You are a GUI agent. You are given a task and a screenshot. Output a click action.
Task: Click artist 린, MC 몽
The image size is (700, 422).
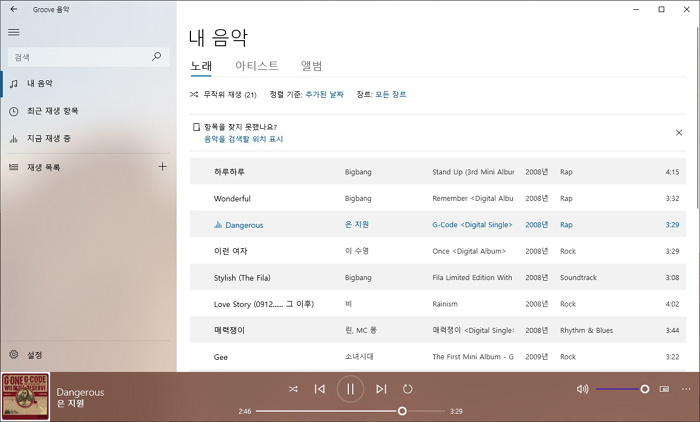coord(361,330)
